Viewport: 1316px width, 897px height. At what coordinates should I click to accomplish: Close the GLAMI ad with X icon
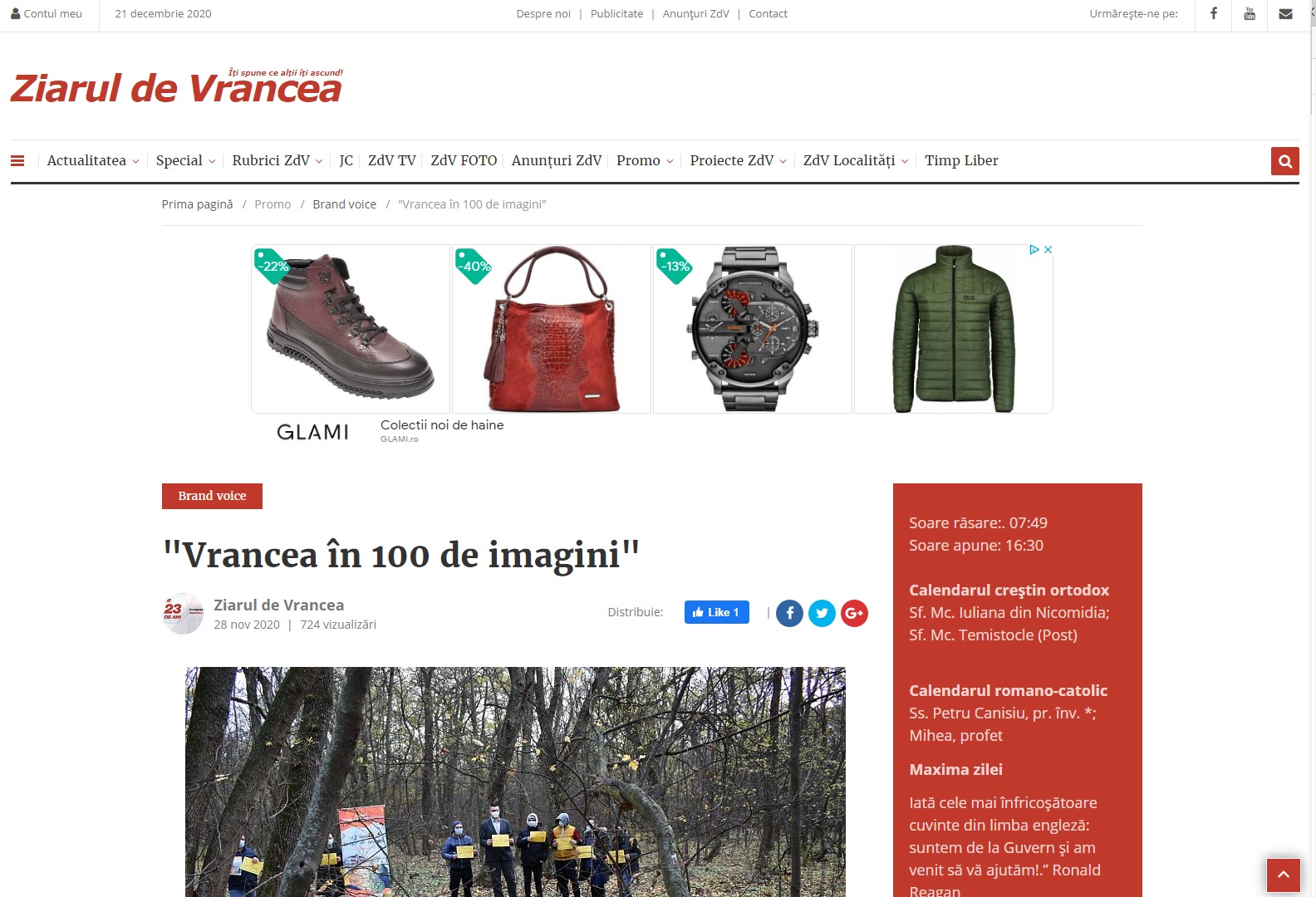[x=1048, y=249]
